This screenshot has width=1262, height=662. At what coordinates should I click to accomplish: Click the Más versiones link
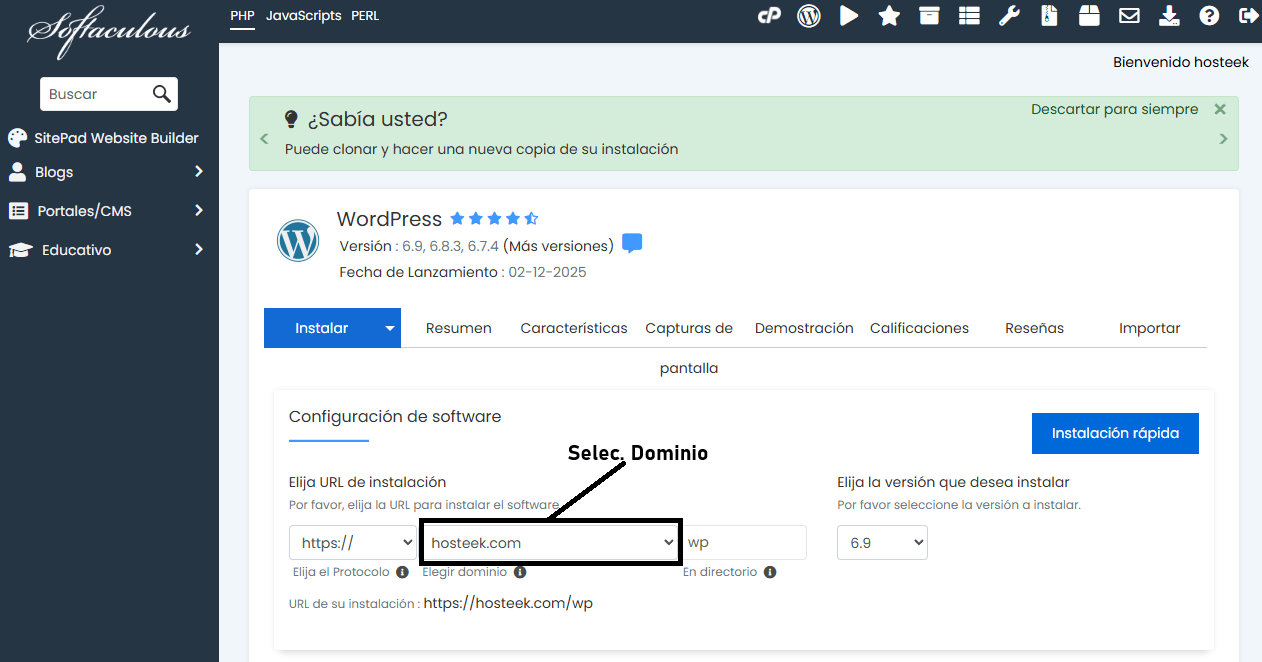click(558, 246)
